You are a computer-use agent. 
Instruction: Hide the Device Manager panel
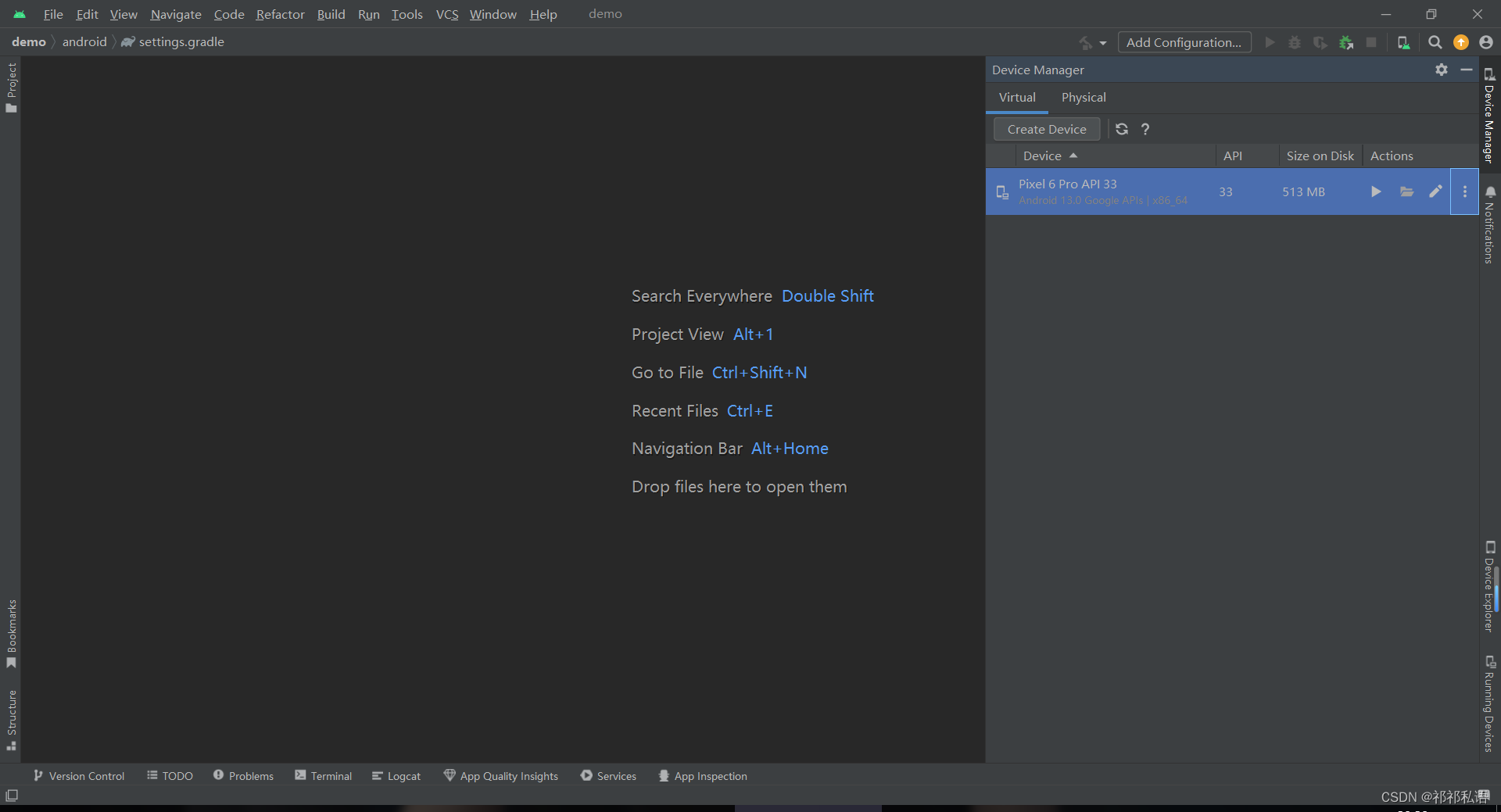1467,70
